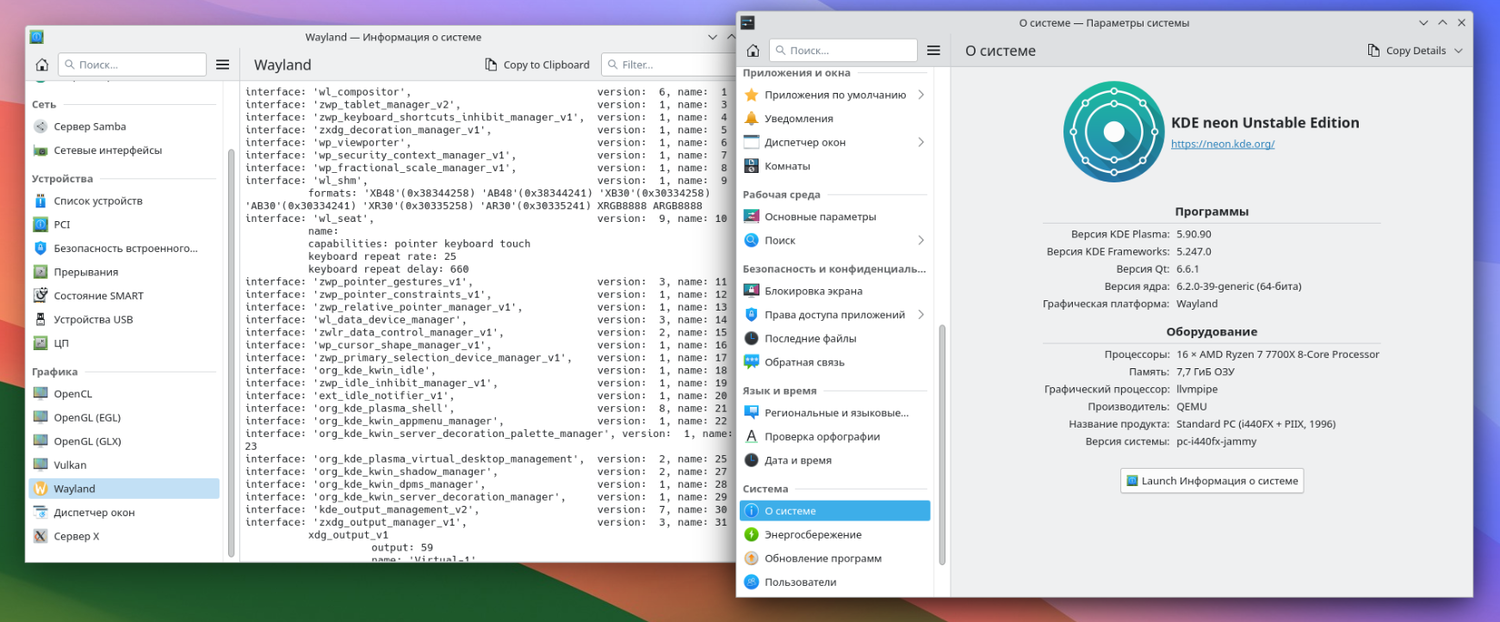
Task: Expand Приложения по умолчанию submenu
Action: coord(920,95)
